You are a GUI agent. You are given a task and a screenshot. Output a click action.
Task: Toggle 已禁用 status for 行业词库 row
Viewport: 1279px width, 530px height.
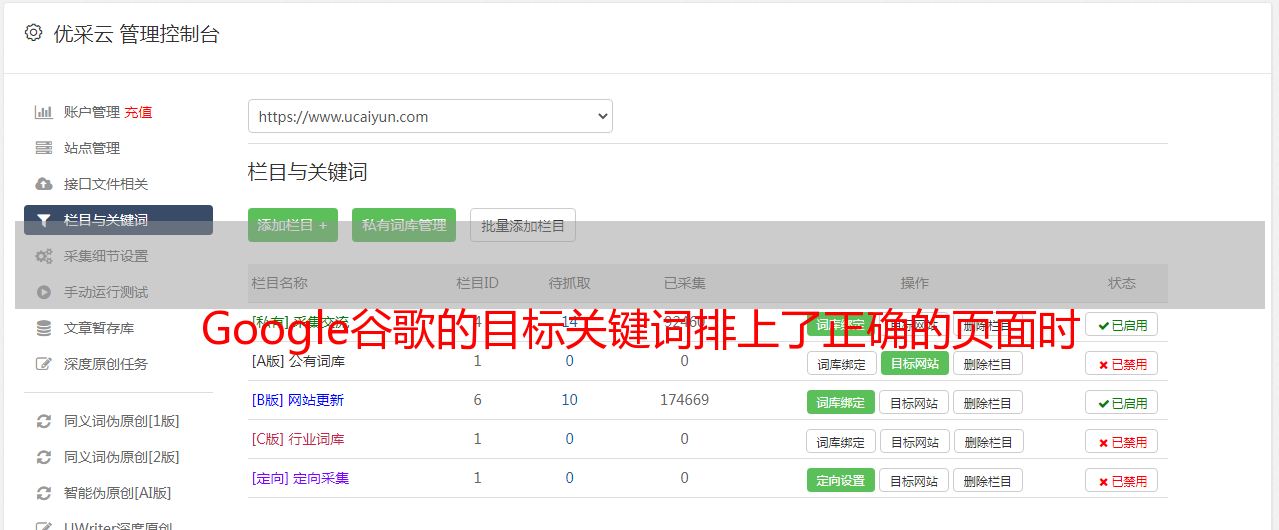click(1122, 441)
